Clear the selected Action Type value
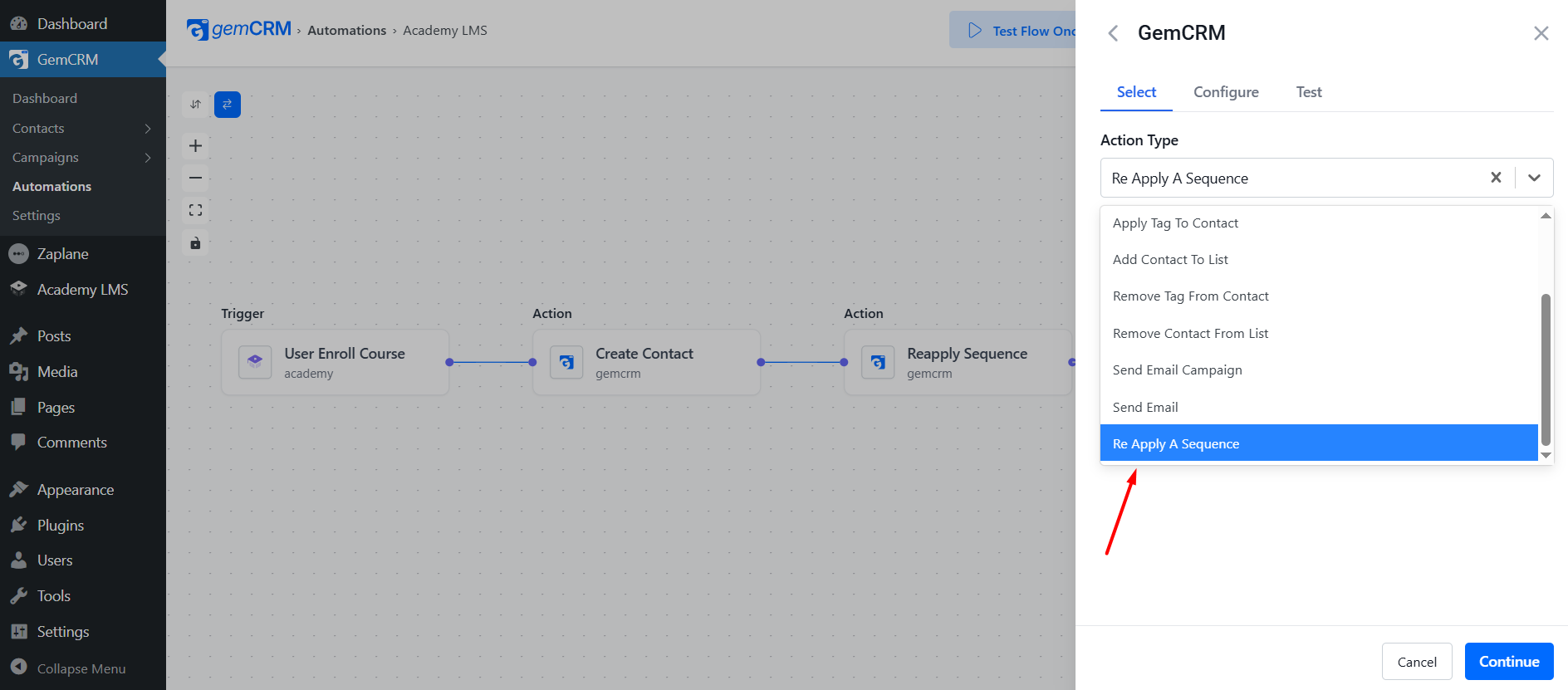1568x690 pixels. point(1496,178)
